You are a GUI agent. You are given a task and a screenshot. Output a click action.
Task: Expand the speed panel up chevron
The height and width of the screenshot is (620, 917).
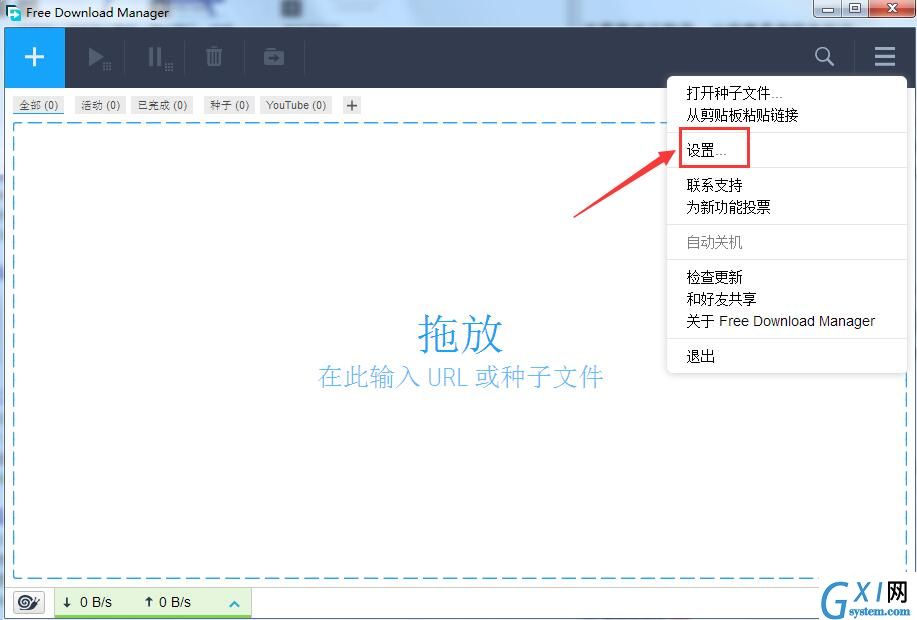coord(235,604)
